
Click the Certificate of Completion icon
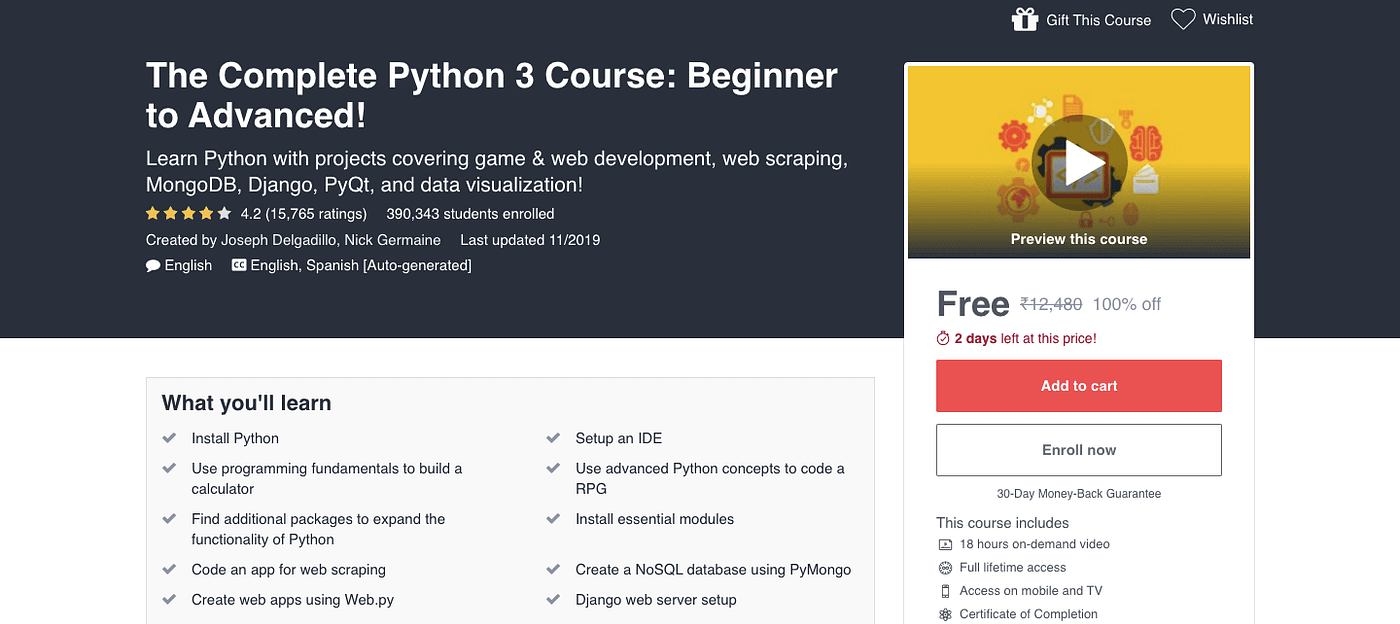click(945, 614)
